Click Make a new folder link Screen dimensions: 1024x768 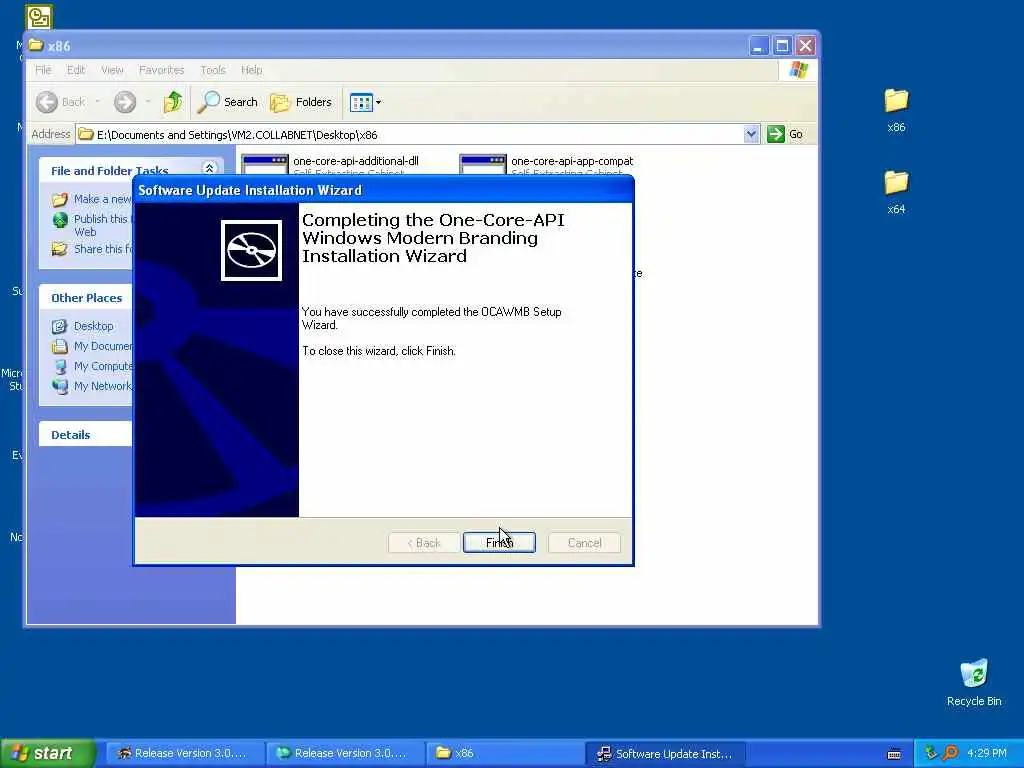pos(102,199)
